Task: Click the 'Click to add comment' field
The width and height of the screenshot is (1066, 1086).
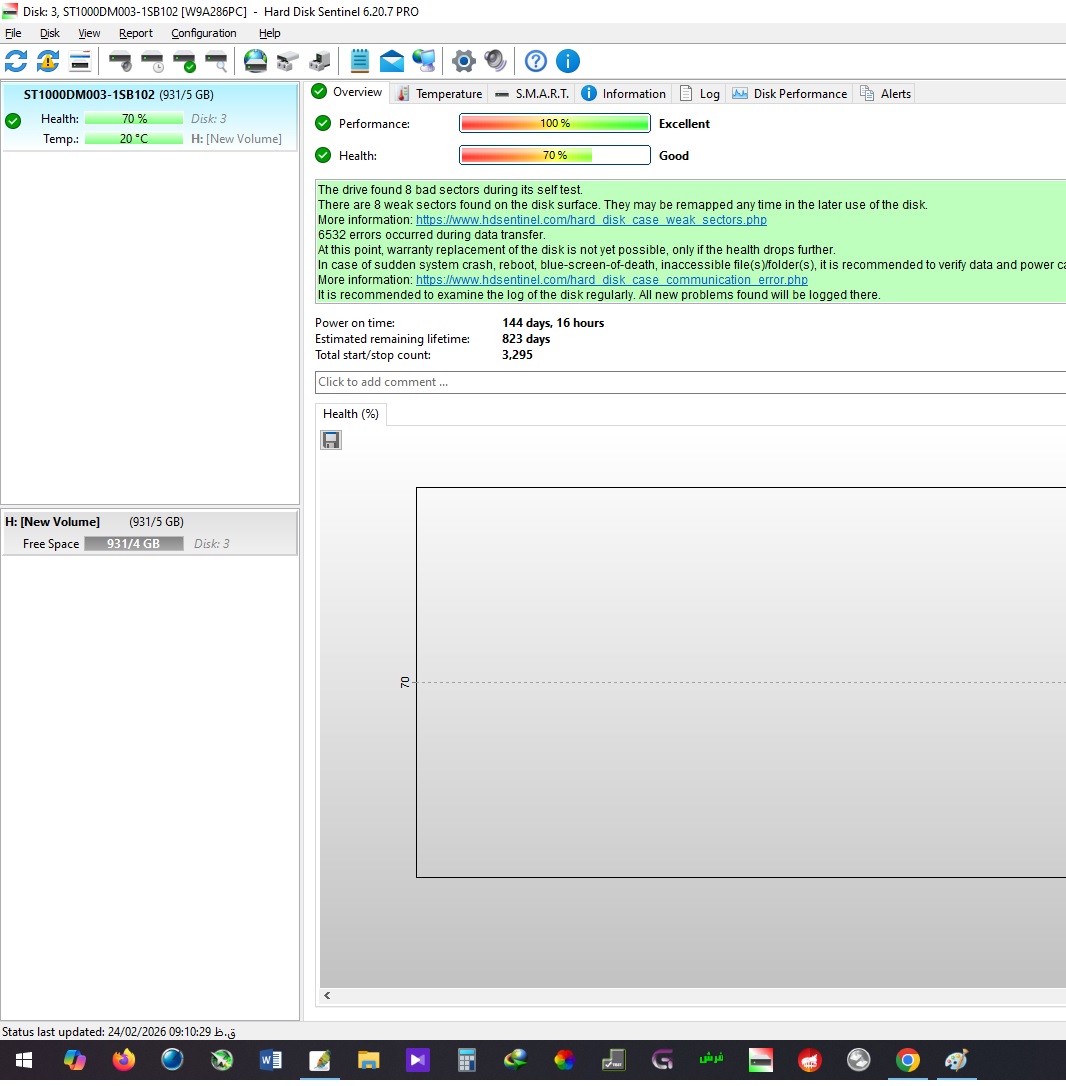Action: [x=690, y=382]
